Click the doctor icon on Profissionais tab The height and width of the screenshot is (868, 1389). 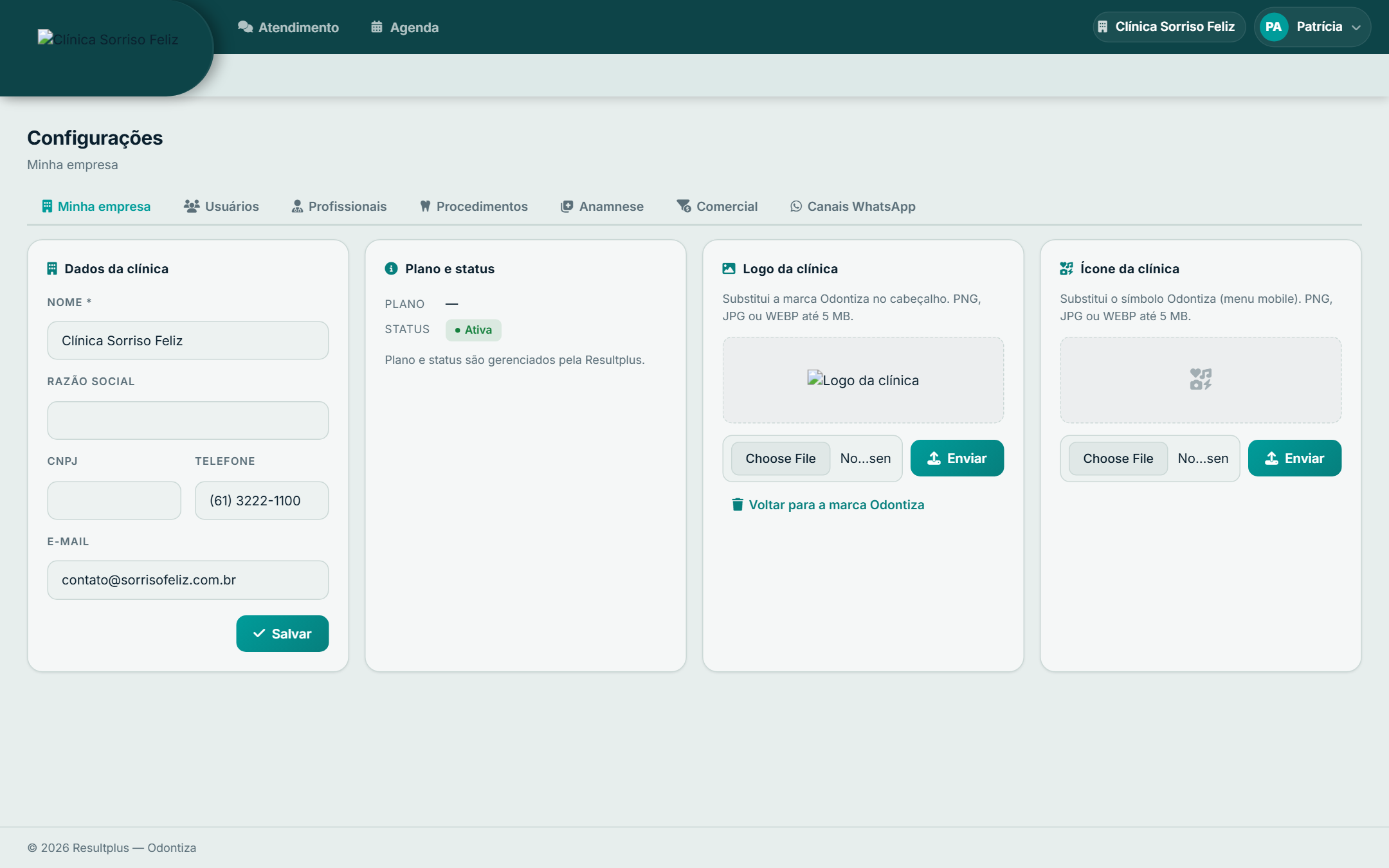pyautogui.click(x=297, y=206)
